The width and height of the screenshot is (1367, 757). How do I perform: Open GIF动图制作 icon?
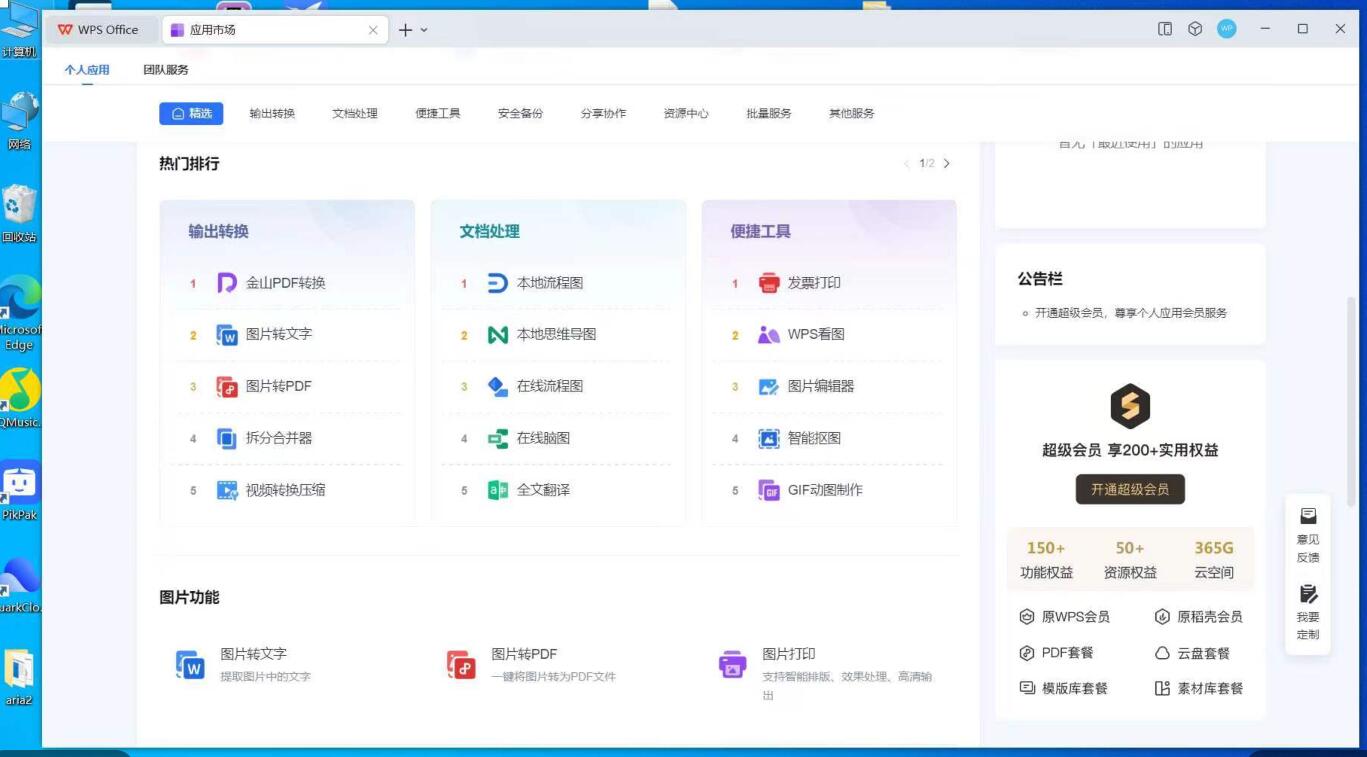point(769,490)
